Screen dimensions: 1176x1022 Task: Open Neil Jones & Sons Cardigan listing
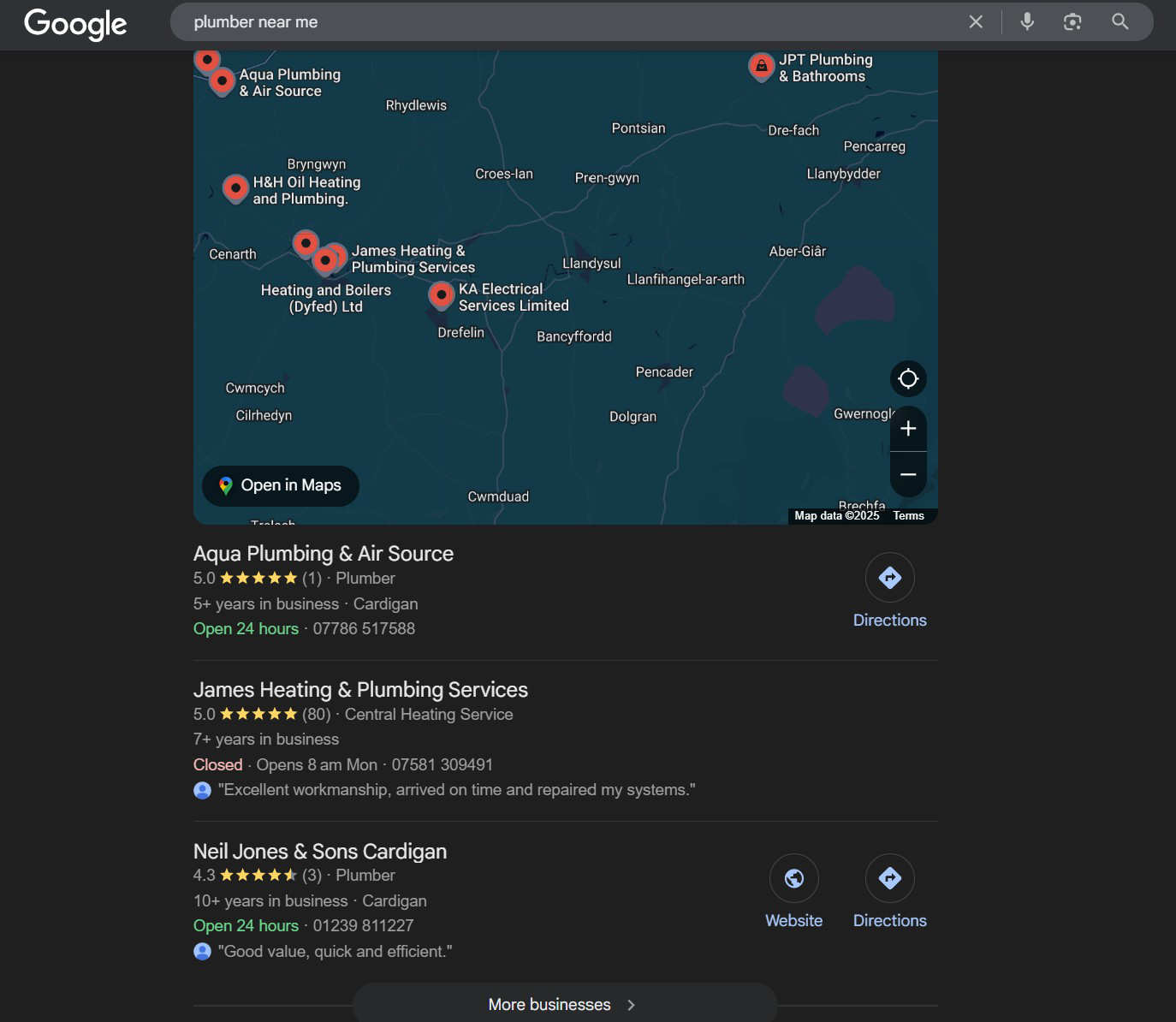[320, 852]
